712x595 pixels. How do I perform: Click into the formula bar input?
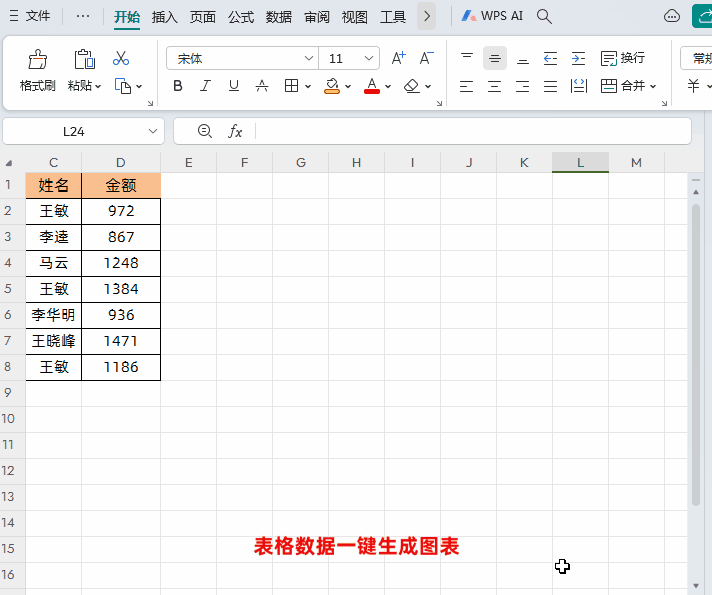(472, 131)
